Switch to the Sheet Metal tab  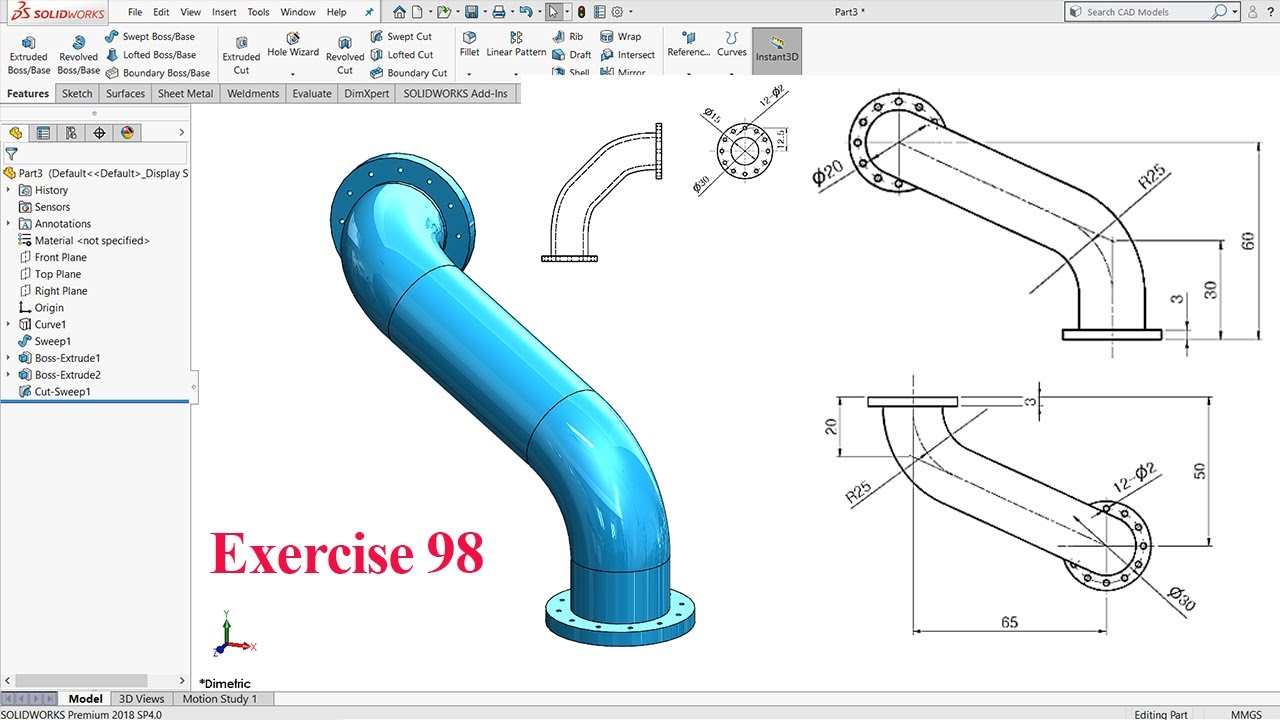(x=186, y=93)
